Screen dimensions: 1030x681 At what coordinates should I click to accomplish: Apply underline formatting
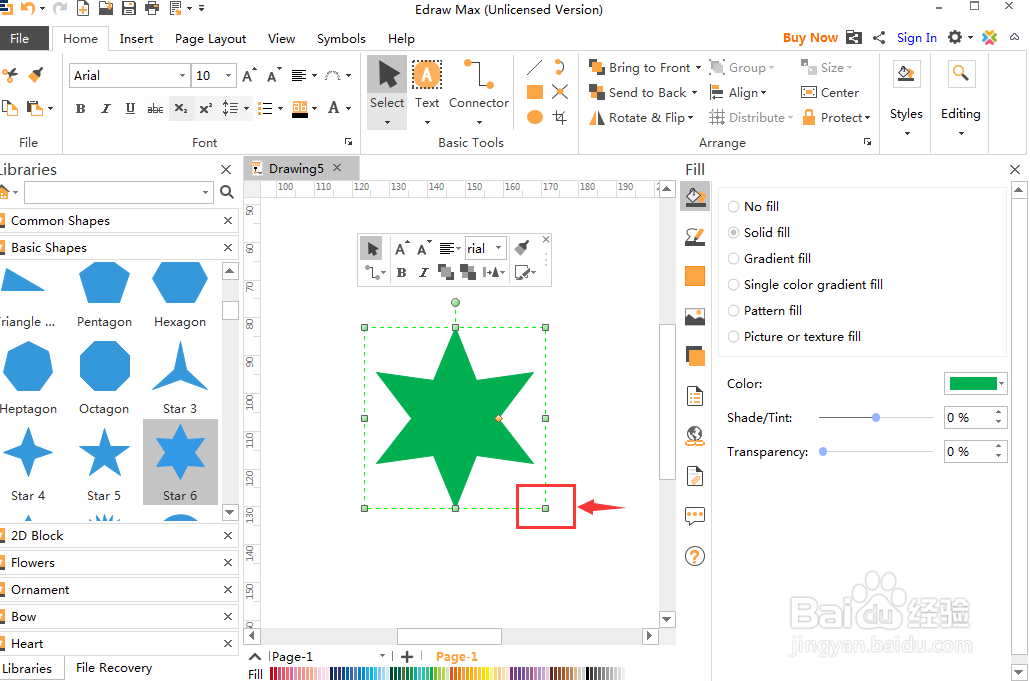coord(130,108)
